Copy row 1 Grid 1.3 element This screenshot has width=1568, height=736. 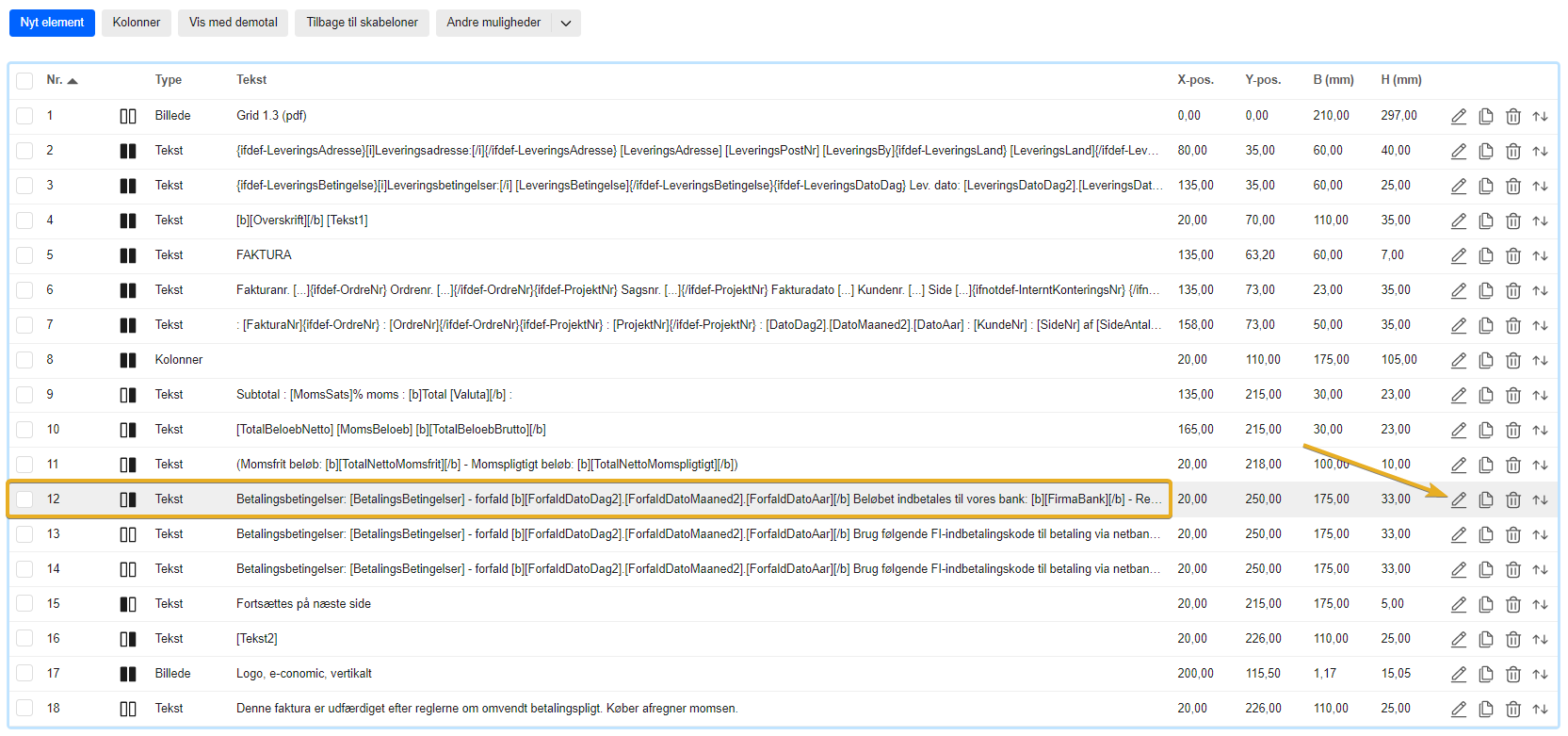click(1485, 116)
